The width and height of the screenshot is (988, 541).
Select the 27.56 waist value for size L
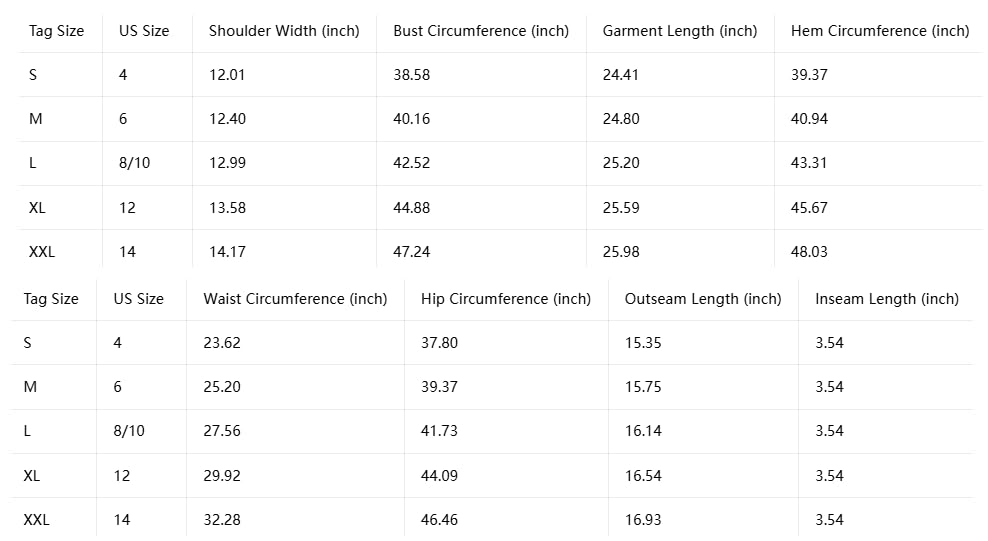[222, 431]
